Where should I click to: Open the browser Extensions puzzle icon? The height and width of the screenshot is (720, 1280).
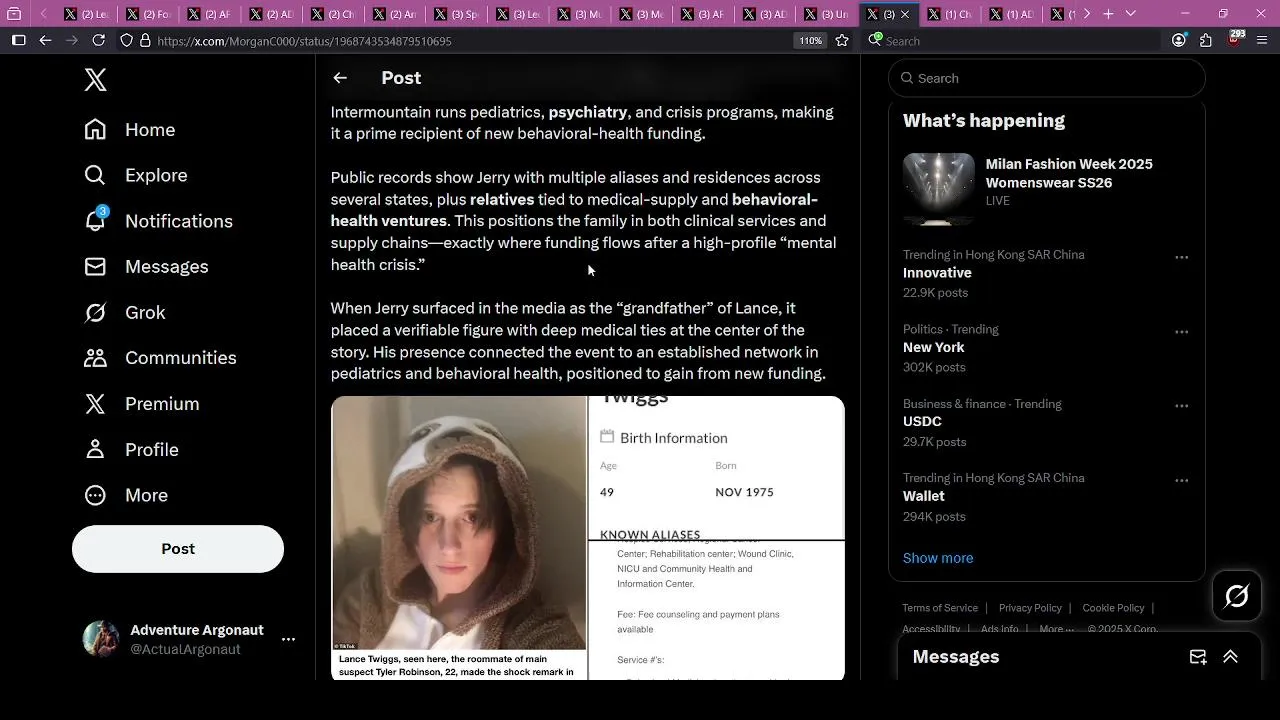[x=1206, y=40]
